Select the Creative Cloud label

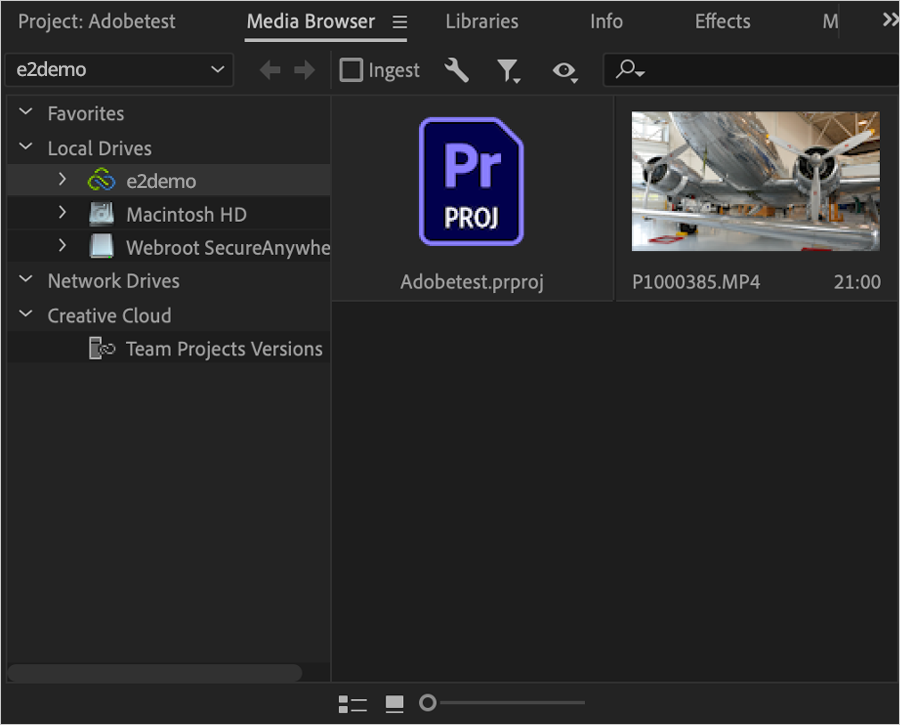coord(109,316)
